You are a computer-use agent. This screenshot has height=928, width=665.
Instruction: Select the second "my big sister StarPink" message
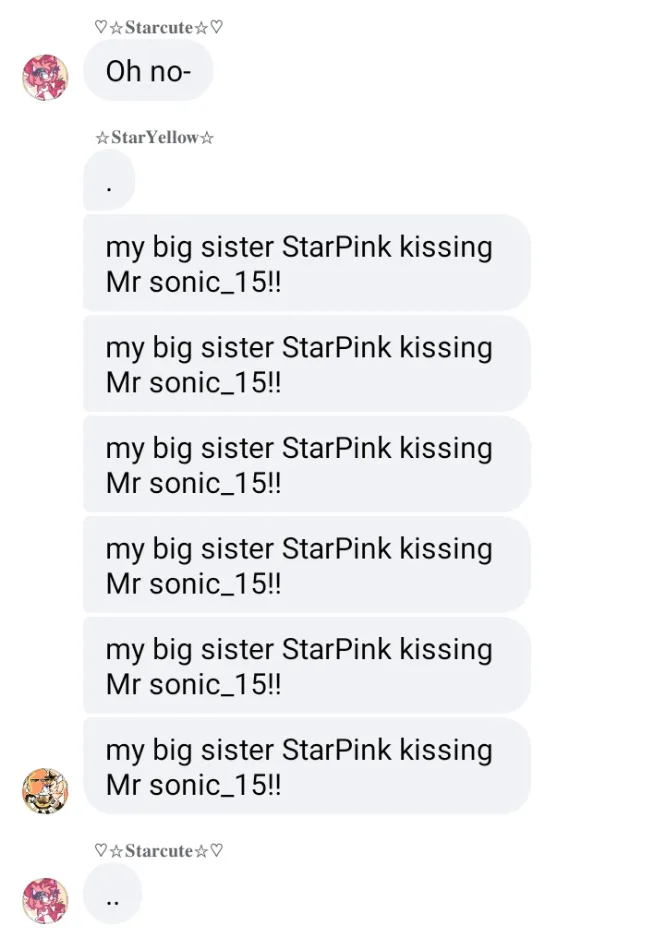tap(305, 364)
